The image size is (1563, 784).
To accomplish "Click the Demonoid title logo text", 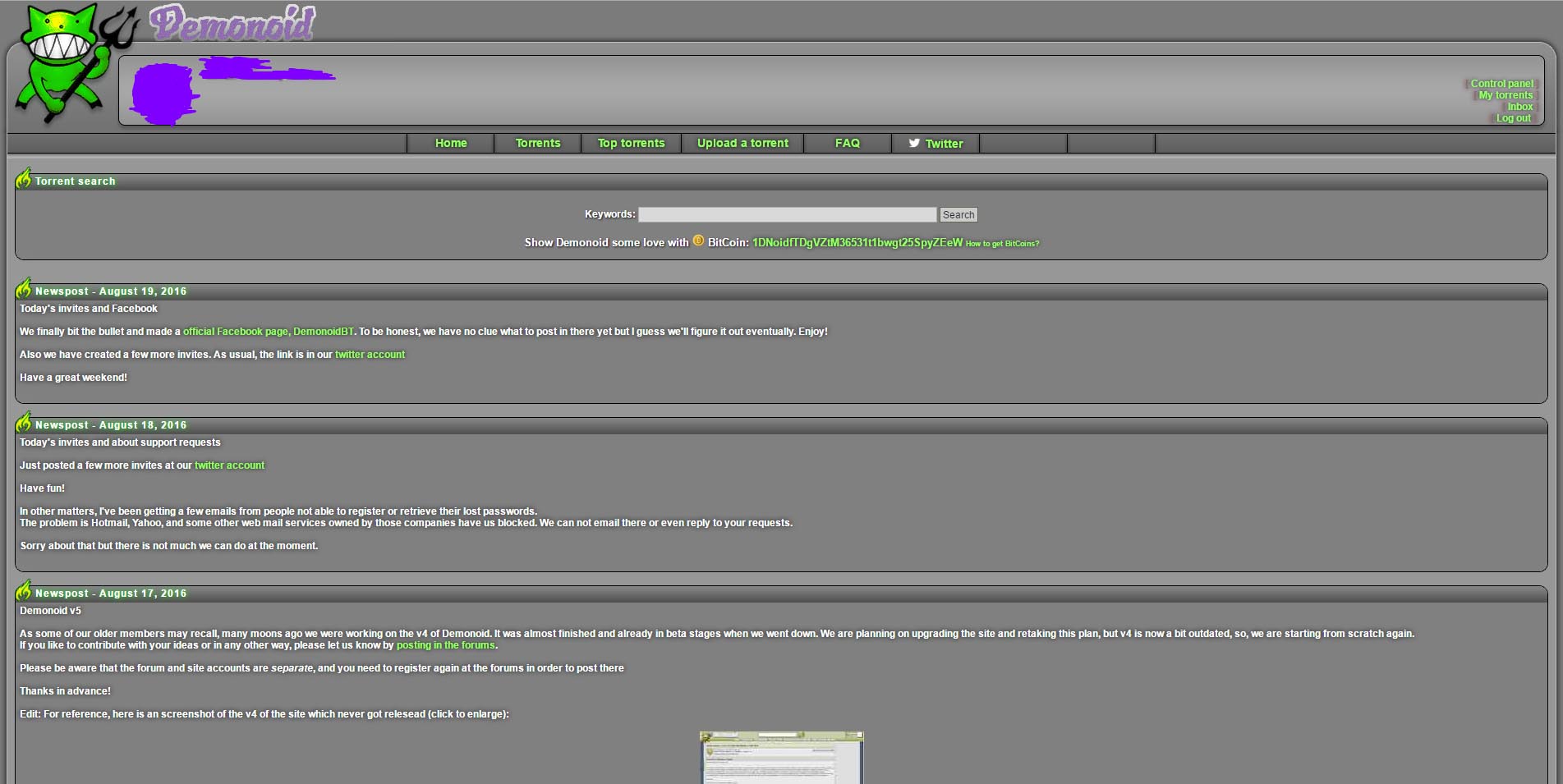I will click(232, 23).
